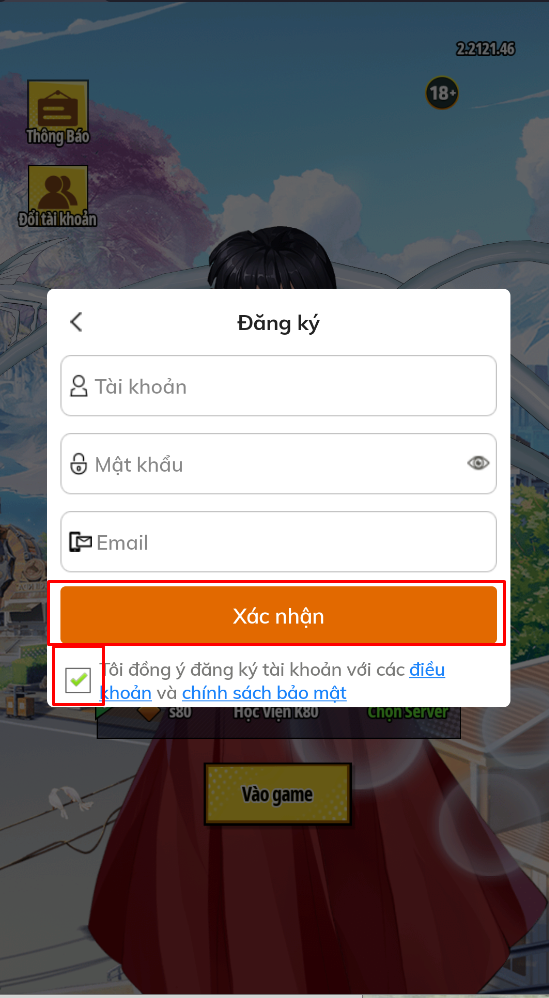Viewport: 549px width, 998px height.
Task: Open the Chọn Server selector
Action: point(408,713)
